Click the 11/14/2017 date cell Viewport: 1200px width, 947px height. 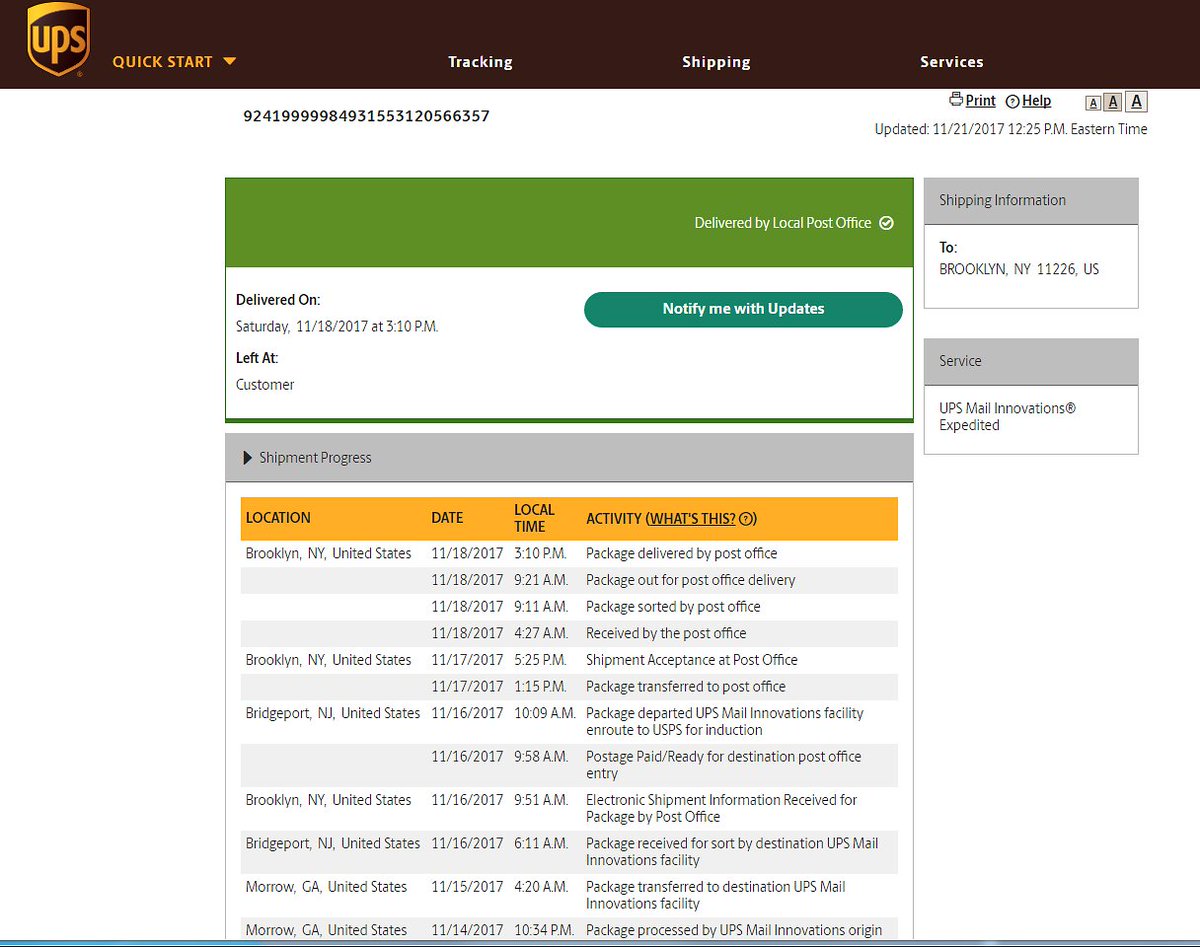467,931
